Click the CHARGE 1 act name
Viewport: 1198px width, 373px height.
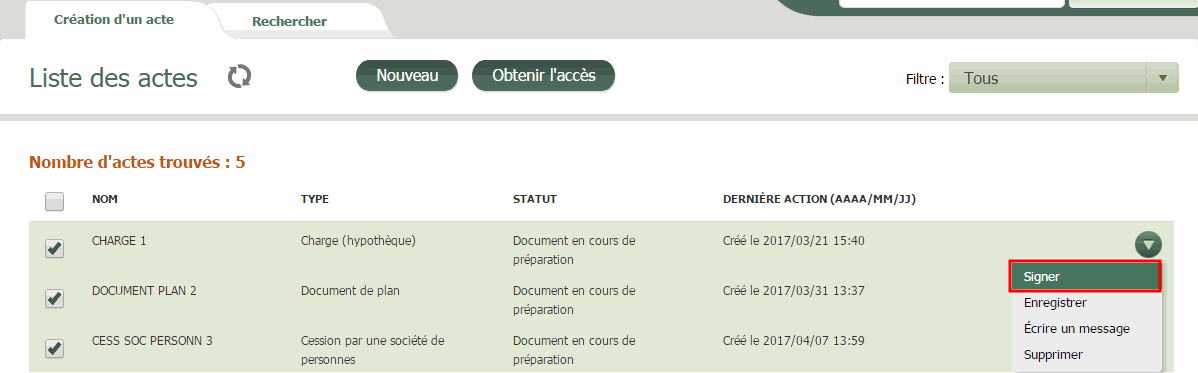[119, 241]
